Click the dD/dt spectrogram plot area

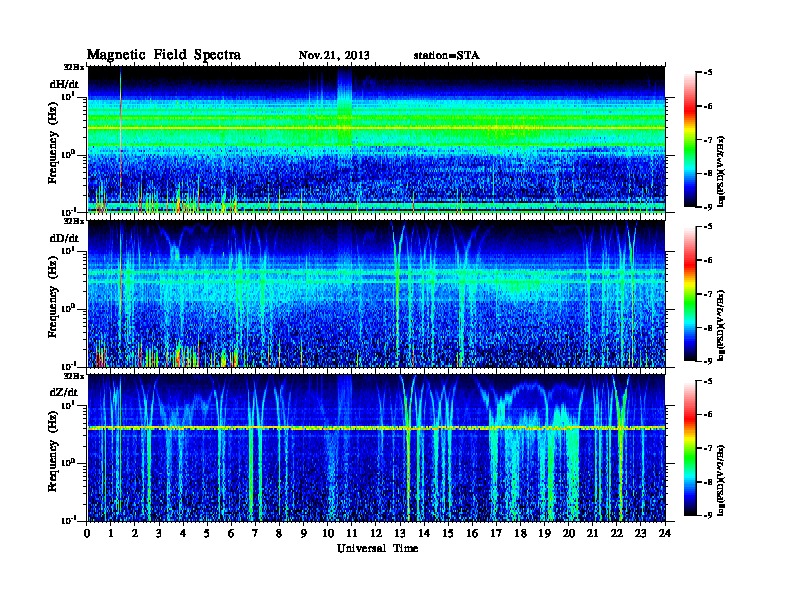click(x=376, y=294)
